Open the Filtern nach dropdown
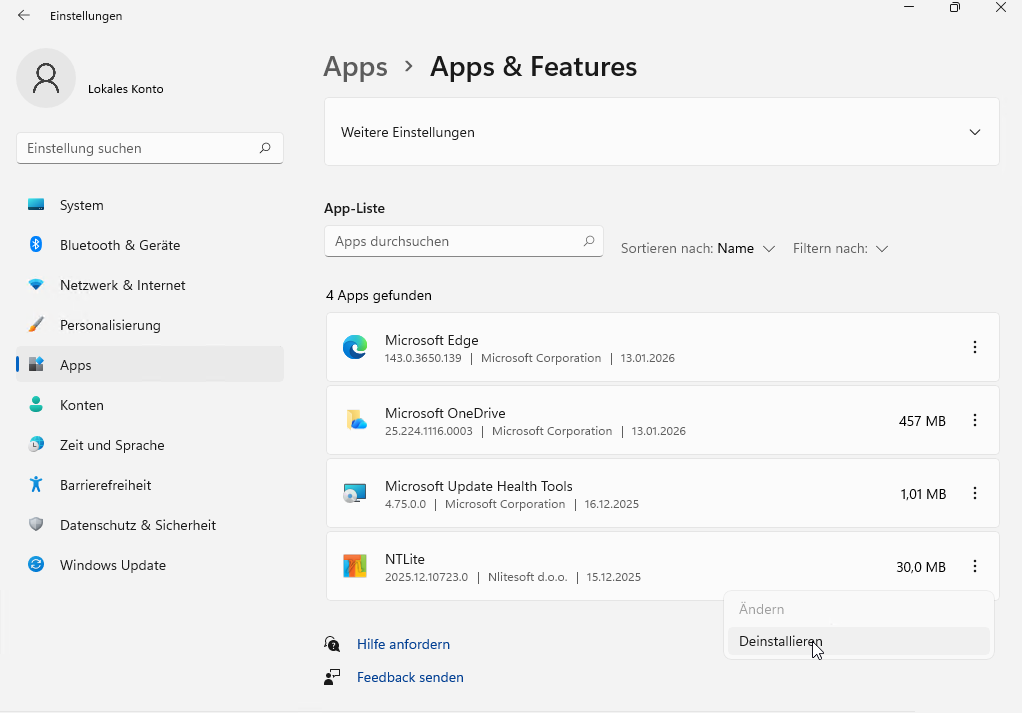This screenshot has width=1022, height=713. point(840,248)
